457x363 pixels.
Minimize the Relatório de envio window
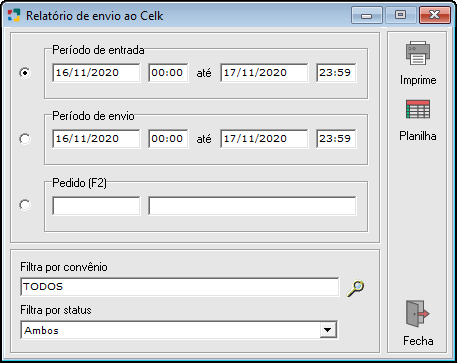[x=367, y=15]
